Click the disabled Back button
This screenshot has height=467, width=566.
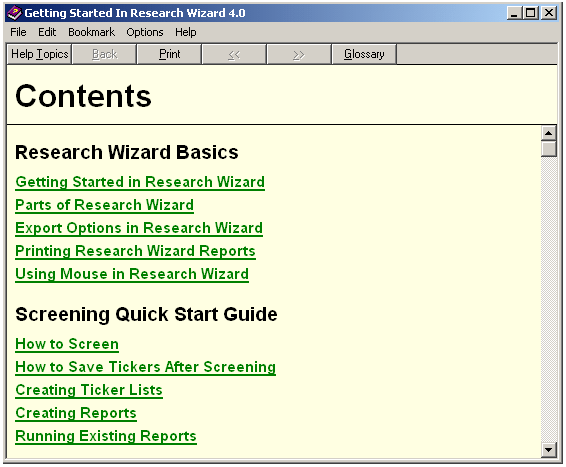[x=104, y=54]
